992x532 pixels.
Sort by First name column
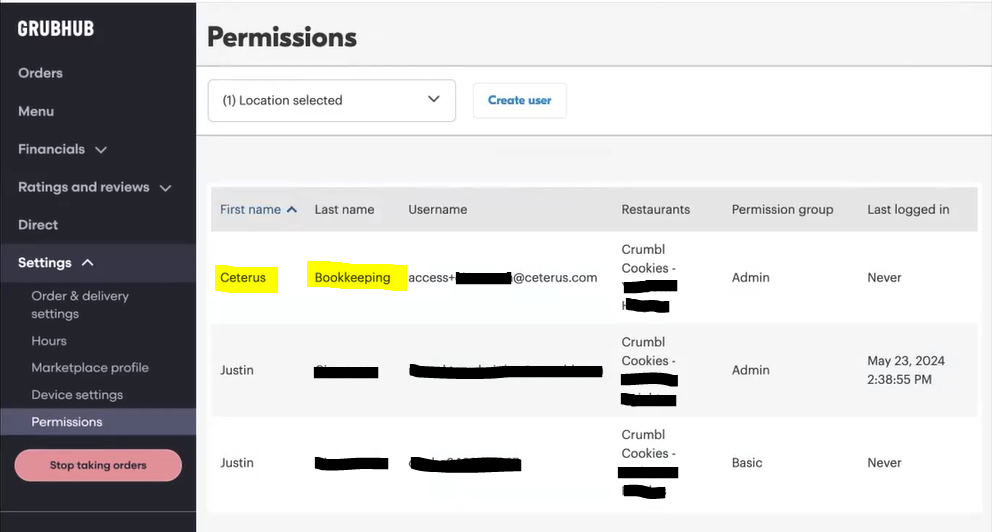(258, 209)
